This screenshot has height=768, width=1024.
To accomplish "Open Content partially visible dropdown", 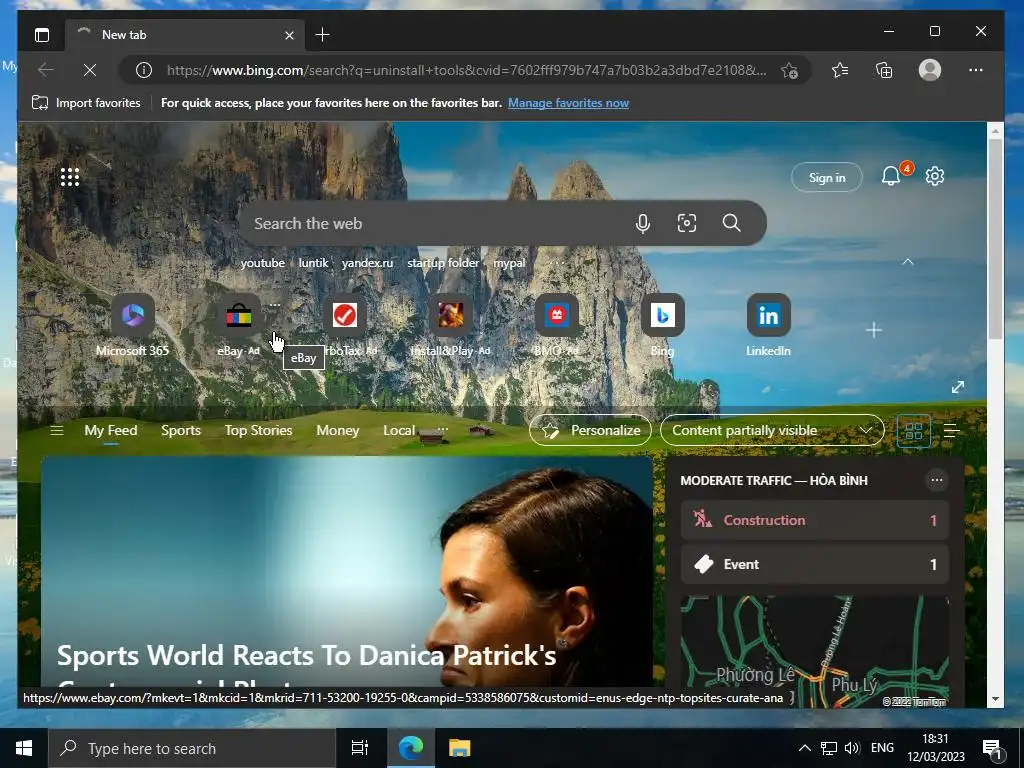I will (x=772, y=430).
